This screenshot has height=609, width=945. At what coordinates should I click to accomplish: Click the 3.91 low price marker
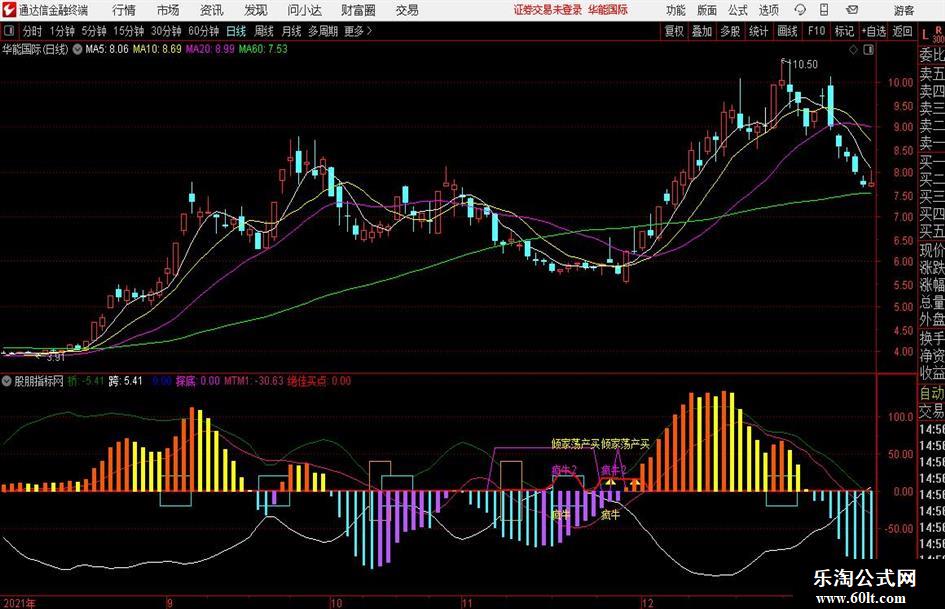tap(55, 357)
